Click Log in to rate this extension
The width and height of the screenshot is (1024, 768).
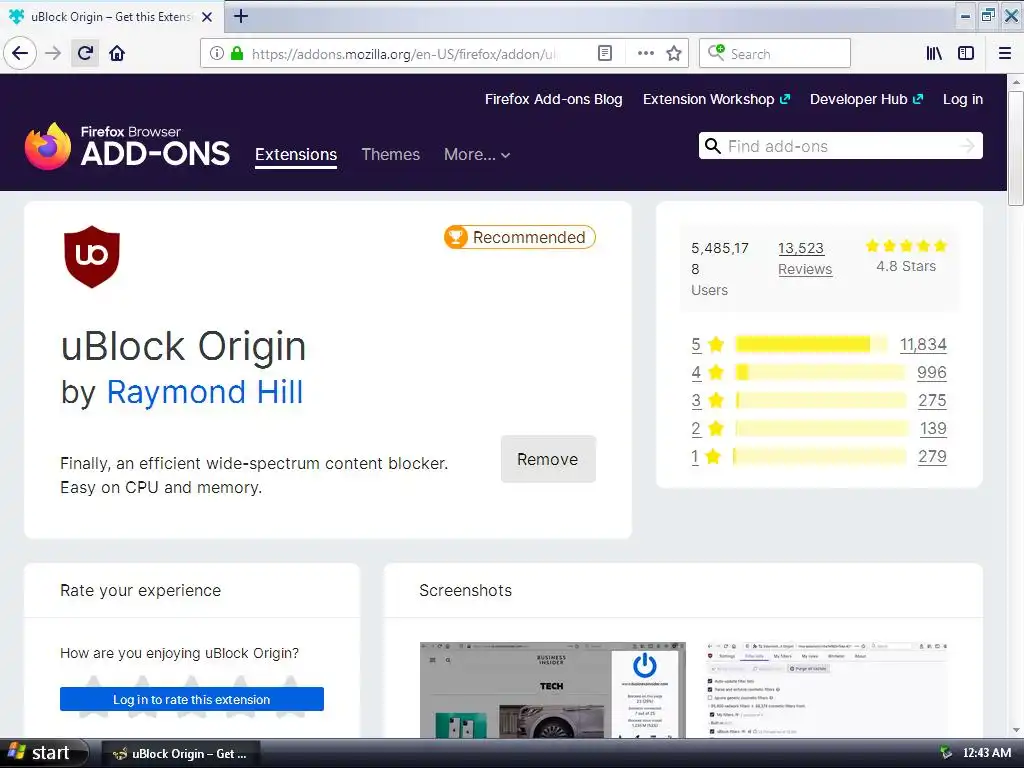click(191, 699)
